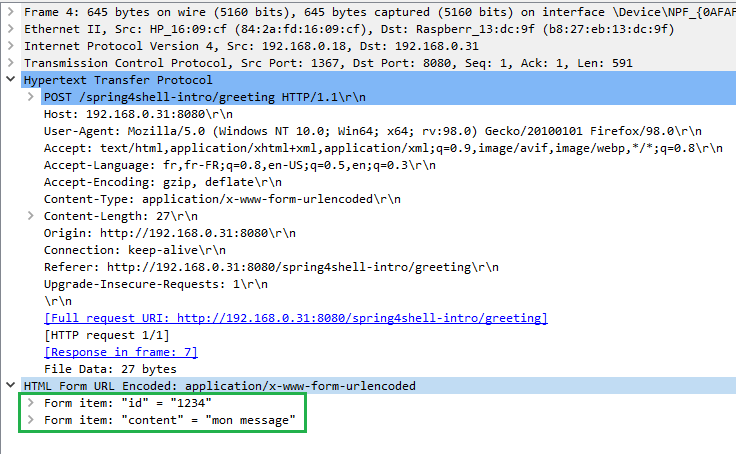Select the Content-Type line
736x454 pixels.
pyautogui.click(x=222, y=199)
